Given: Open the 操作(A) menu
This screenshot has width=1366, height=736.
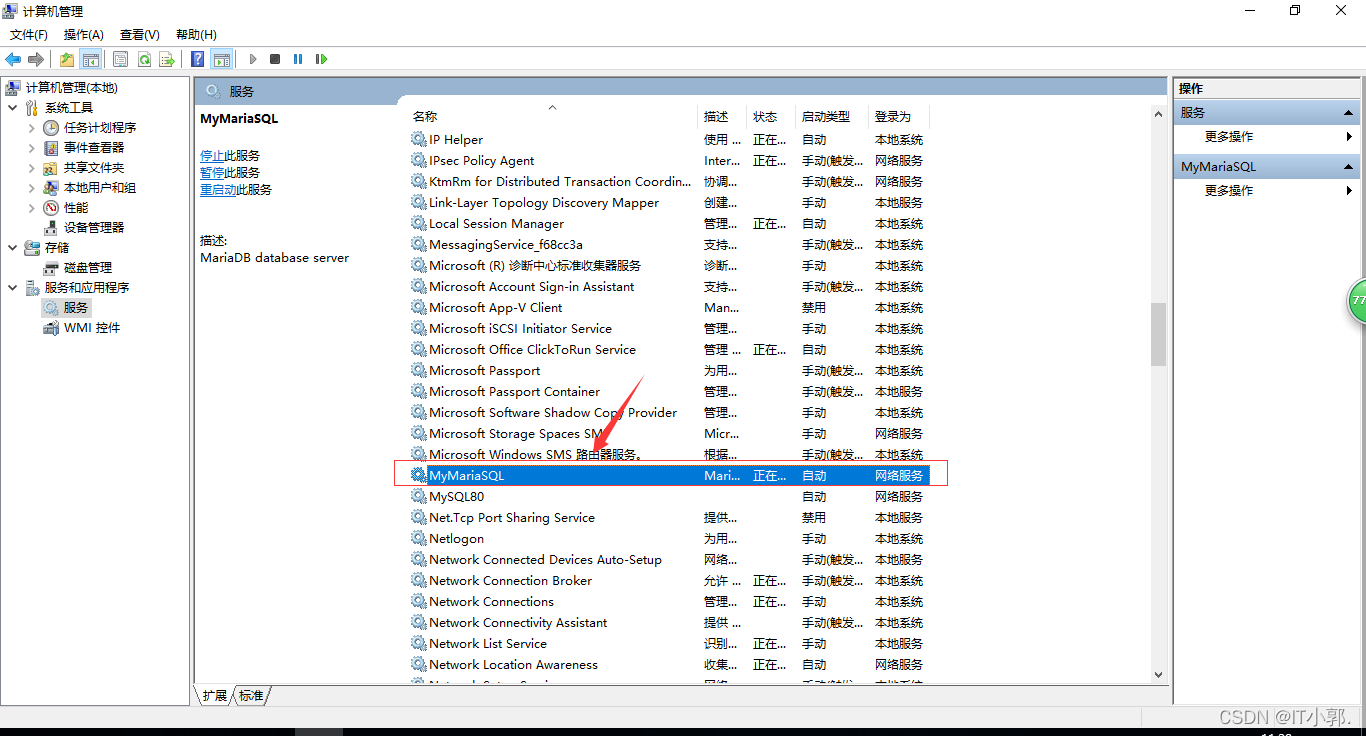Looking at the screenshot, I should point(84,35).
